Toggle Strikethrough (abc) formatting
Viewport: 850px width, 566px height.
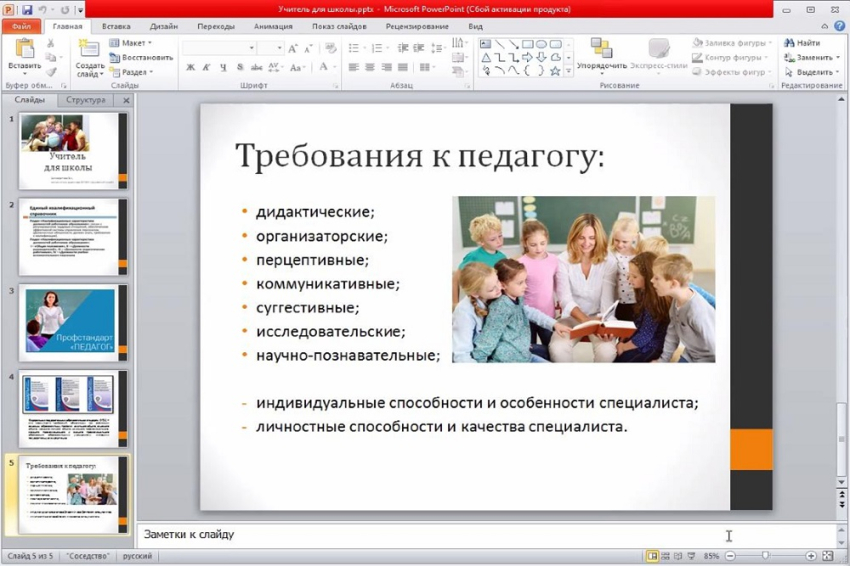(x=256, y=67)
